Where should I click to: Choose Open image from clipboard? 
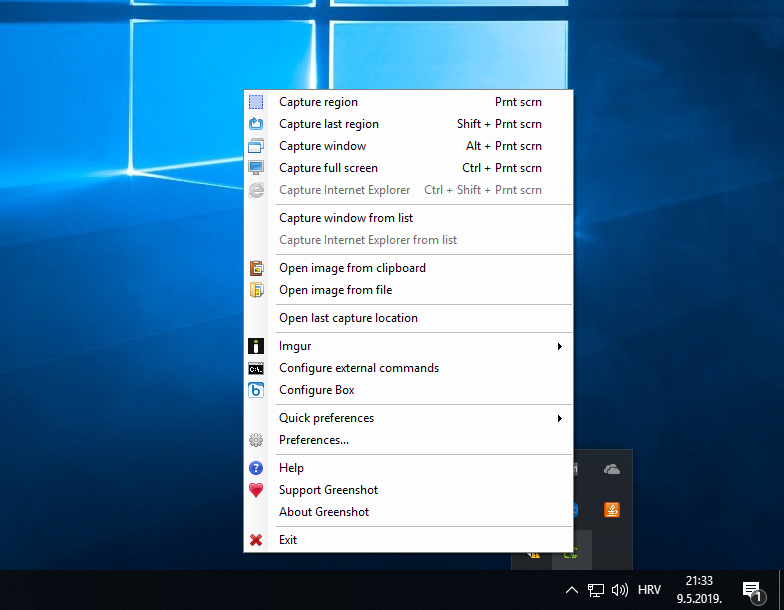(408, 268)
